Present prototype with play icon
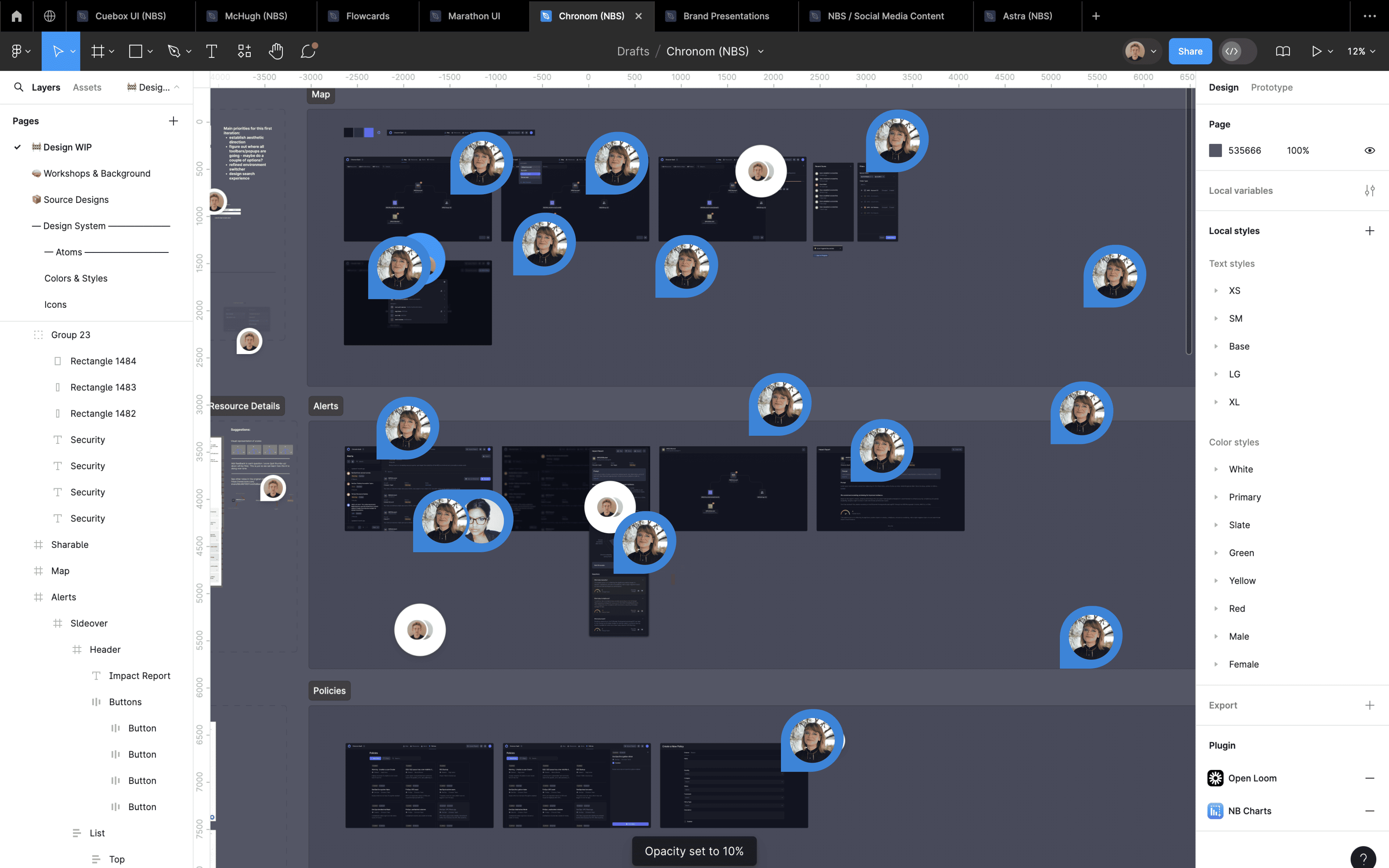1389x868 pixels. pyautogui.click(x=1316, y=51)
